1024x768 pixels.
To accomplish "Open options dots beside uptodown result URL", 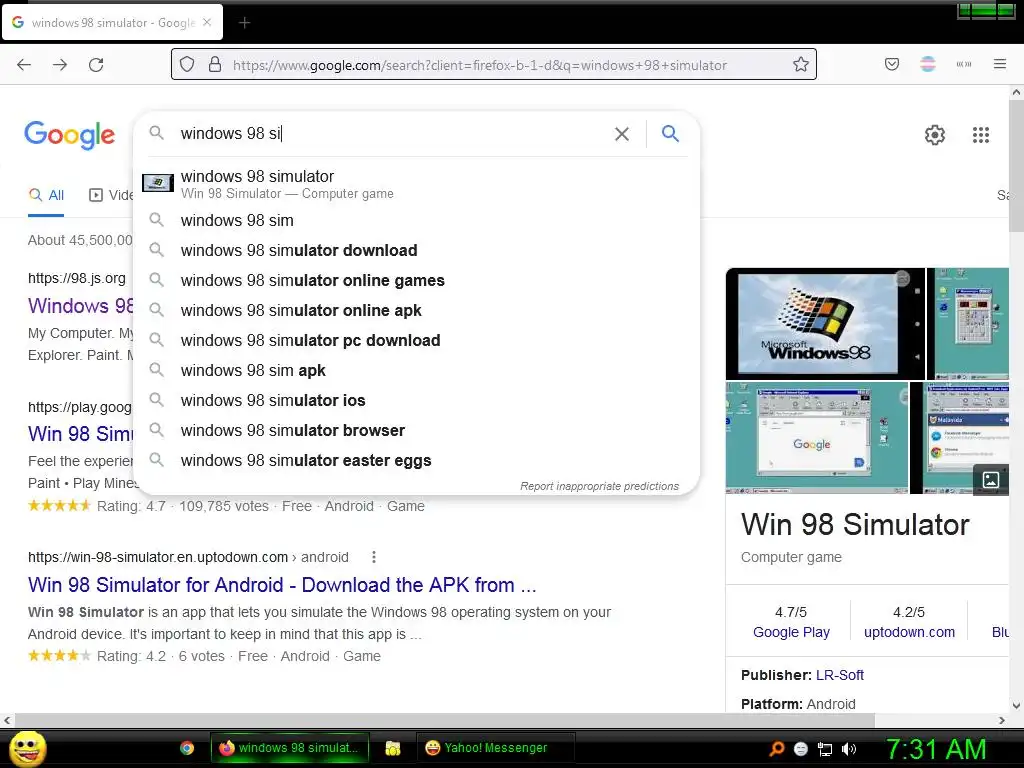I will click(374, 557).
